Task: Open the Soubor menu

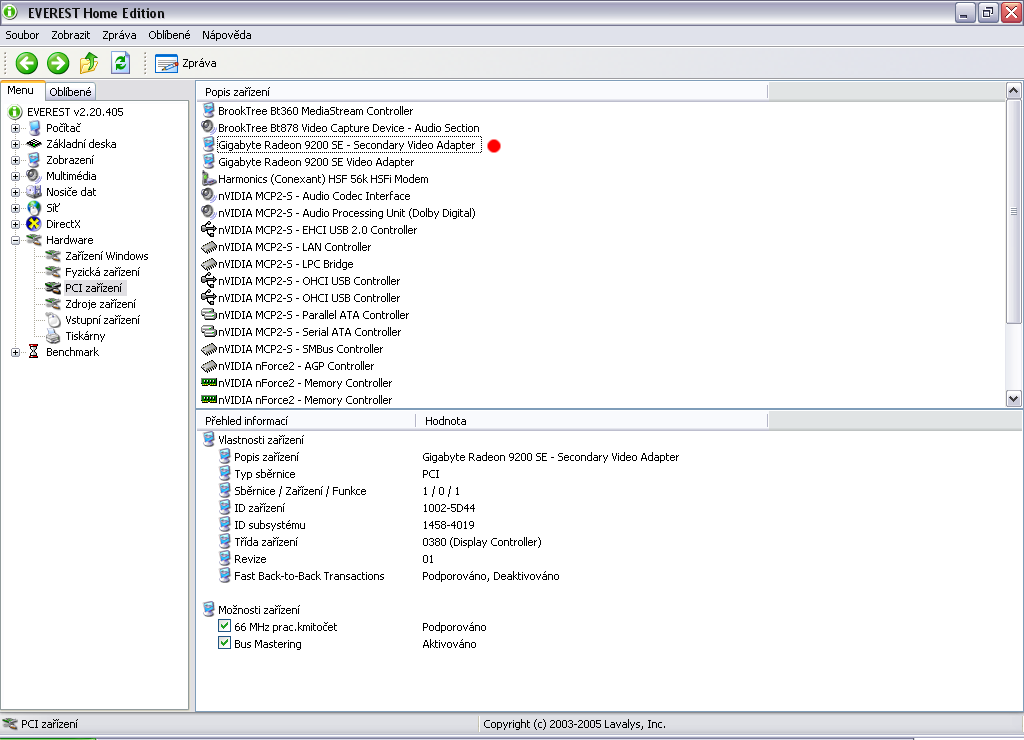Action: coord(22,35)
